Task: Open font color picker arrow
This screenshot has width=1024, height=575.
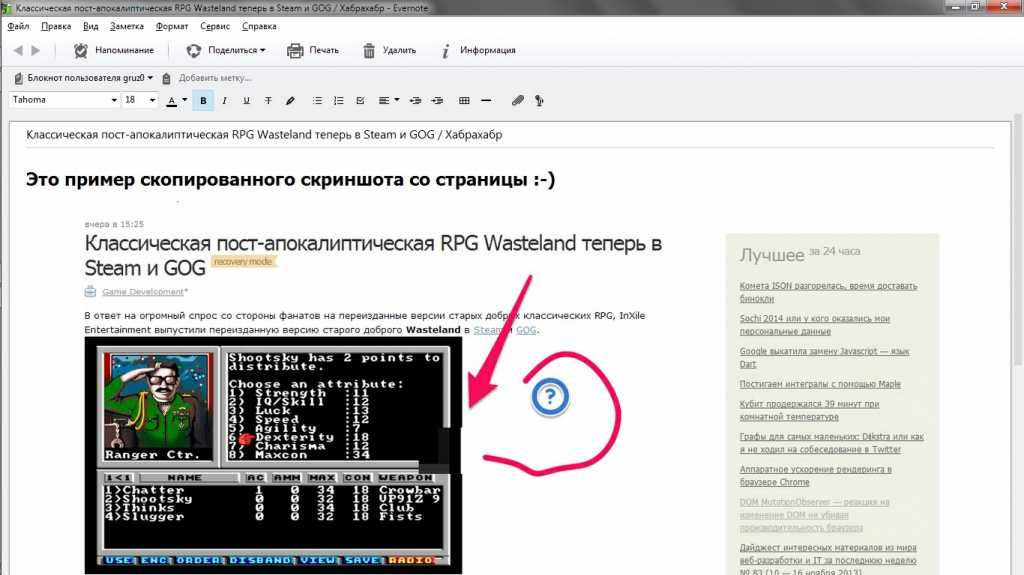Action: 185,100
